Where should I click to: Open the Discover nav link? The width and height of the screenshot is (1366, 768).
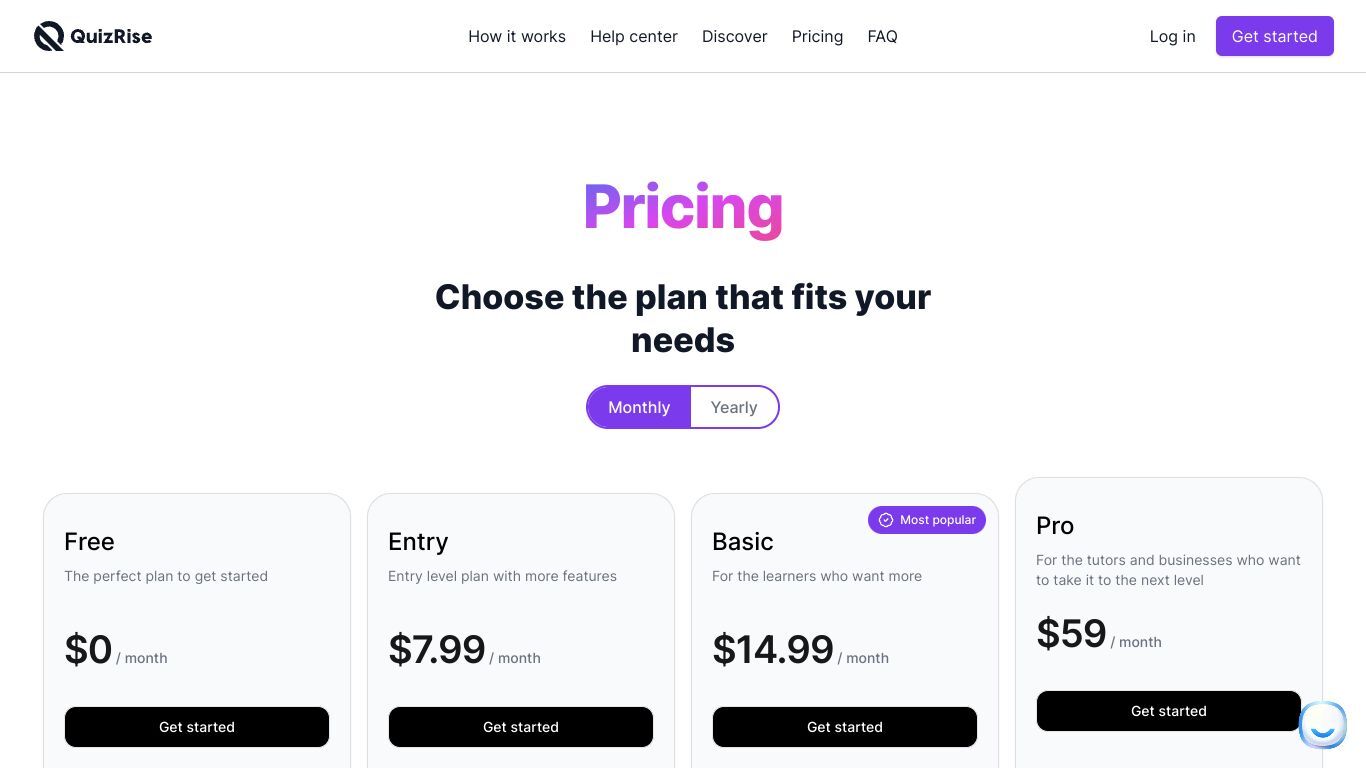(x=735, y=36)
